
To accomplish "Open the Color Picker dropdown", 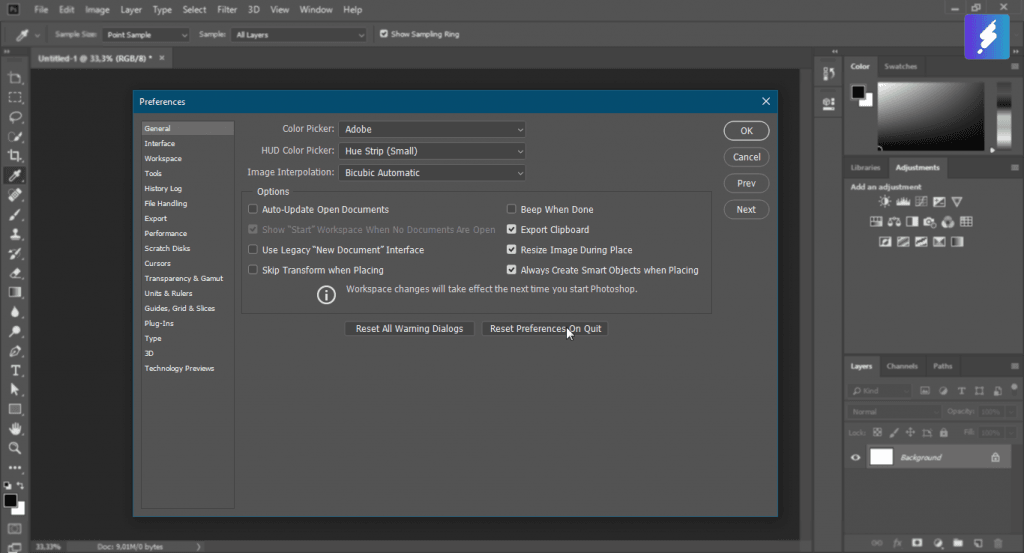I will pyautogui.click(x=431, y=130).
